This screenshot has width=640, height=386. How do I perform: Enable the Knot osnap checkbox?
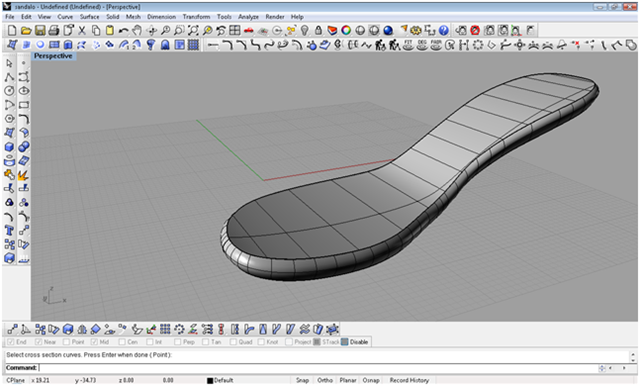click(x=261, y=342)
